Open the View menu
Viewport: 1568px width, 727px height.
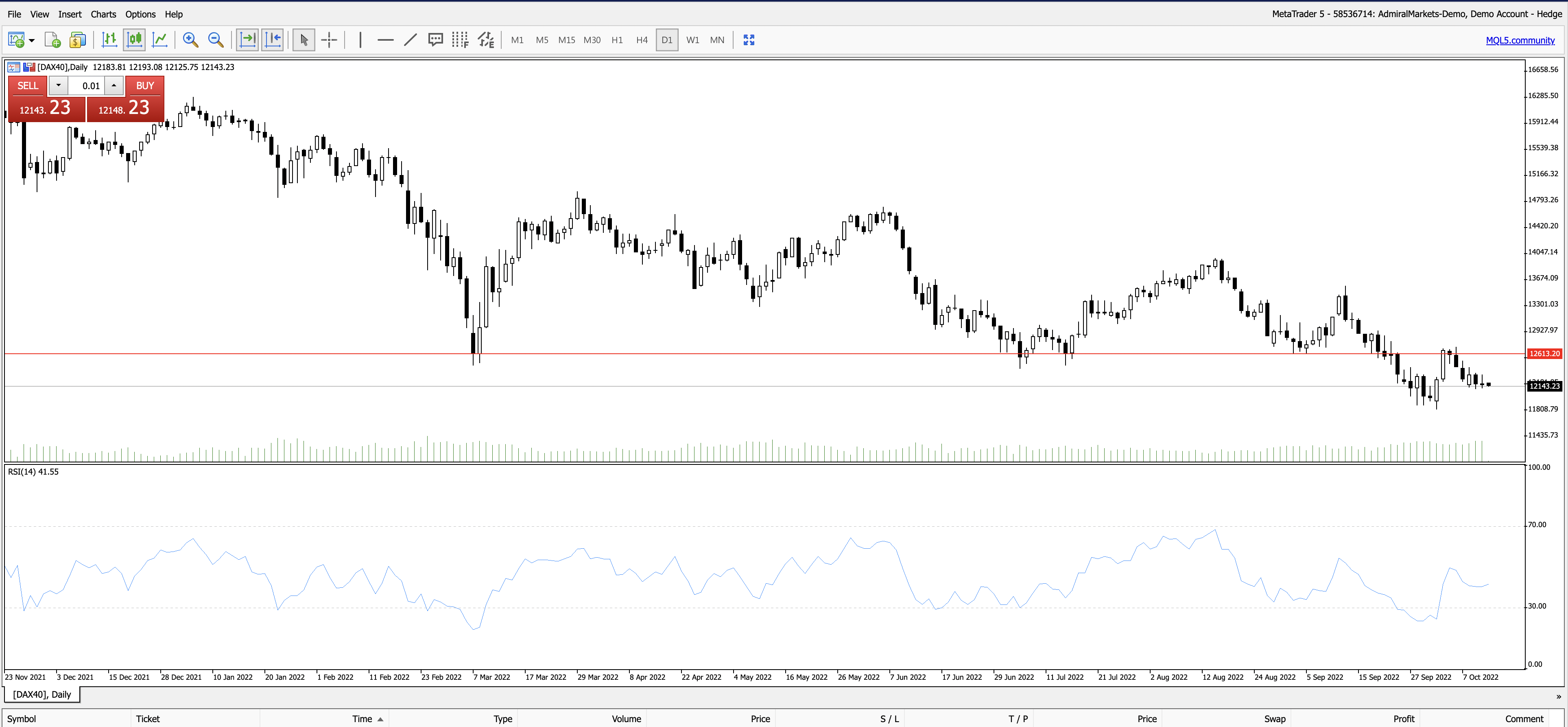point(39,14)
